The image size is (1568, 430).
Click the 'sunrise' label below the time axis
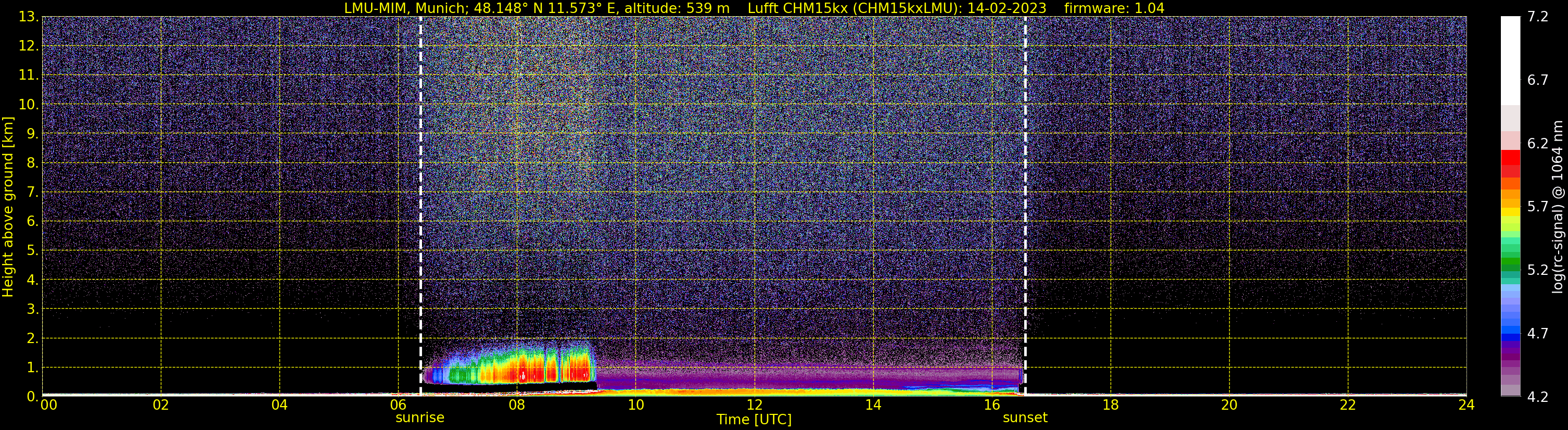pos(420,418)
